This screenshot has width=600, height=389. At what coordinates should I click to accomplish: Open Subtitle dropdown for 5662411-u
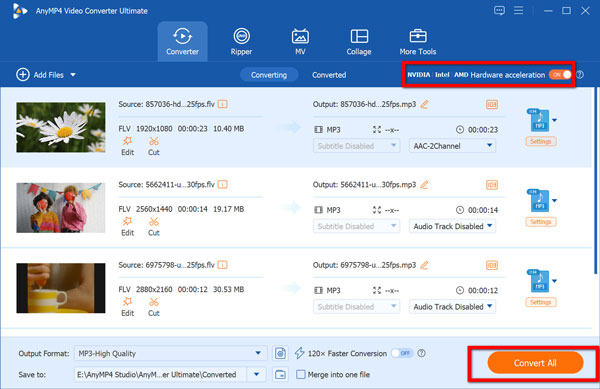click(x=356, y=226)
